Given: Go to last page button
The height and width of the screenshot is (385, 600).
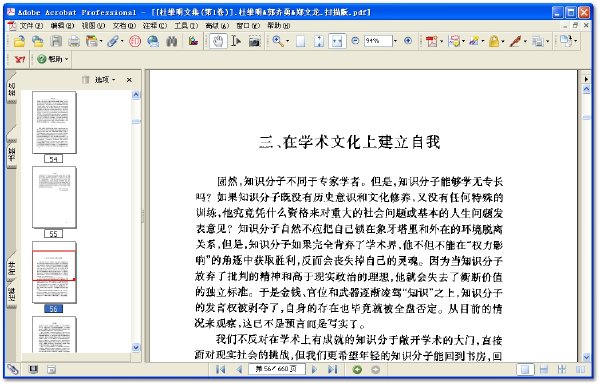Looking at the screenshot, I should click(x=333, y=369).
